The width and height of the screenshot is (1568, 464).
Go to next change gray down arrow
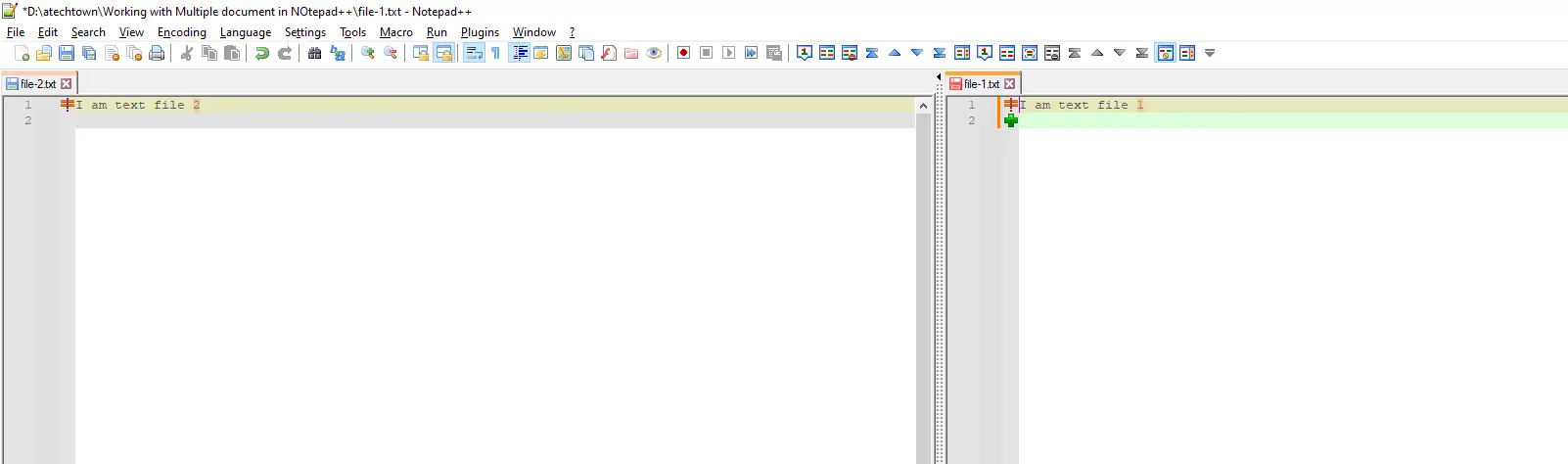[1120, 53]
